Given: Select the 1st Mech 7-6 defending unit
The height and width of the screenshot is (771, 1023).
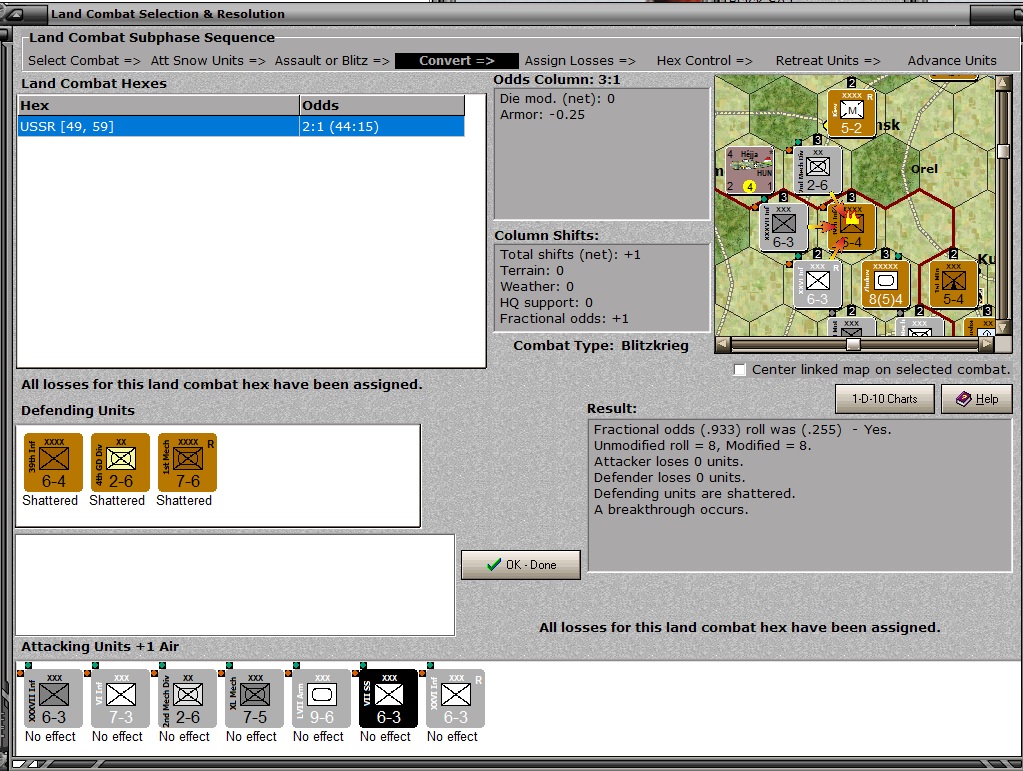Looking at the screenshot, I should point(187,462).
